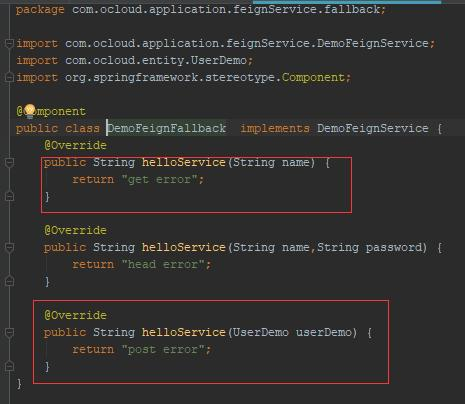Collapse the helloService(String name) method via gutter
The width and height of the screenshot is (465, 404).
point(9,162)
